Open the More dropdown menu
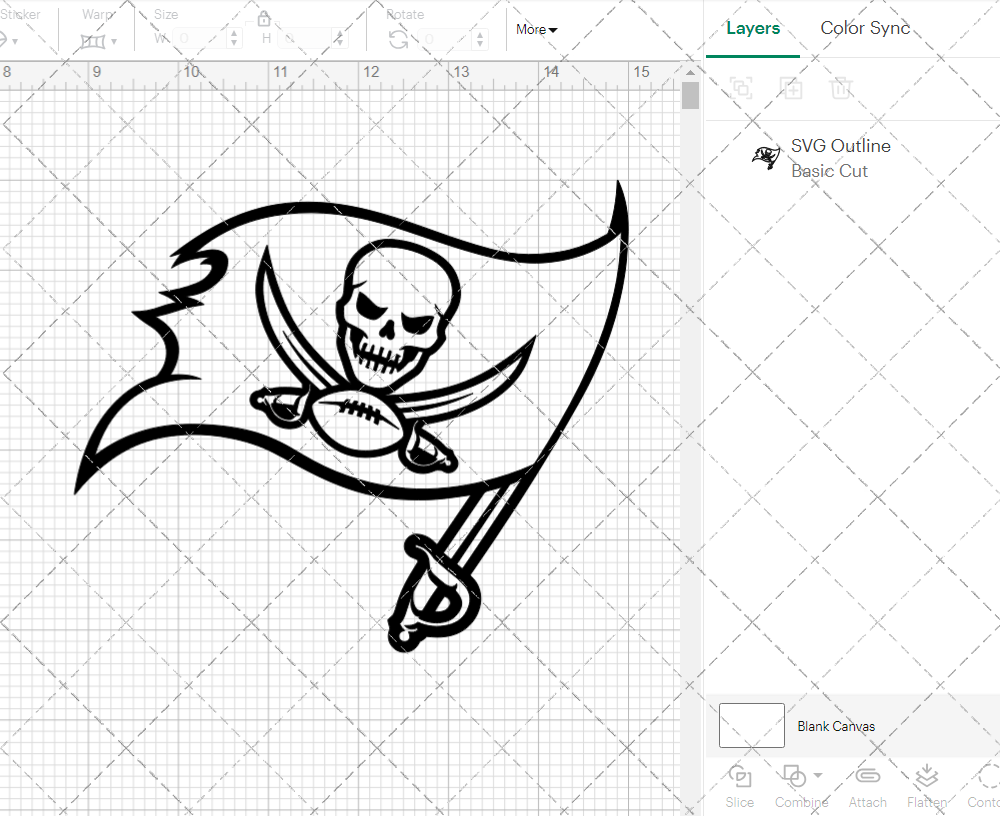 (x=536, y=29)
